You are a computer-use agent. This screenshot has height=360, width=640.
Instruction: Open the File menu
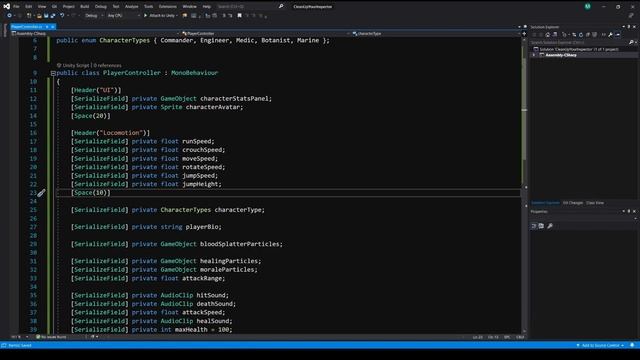point(16,7)
